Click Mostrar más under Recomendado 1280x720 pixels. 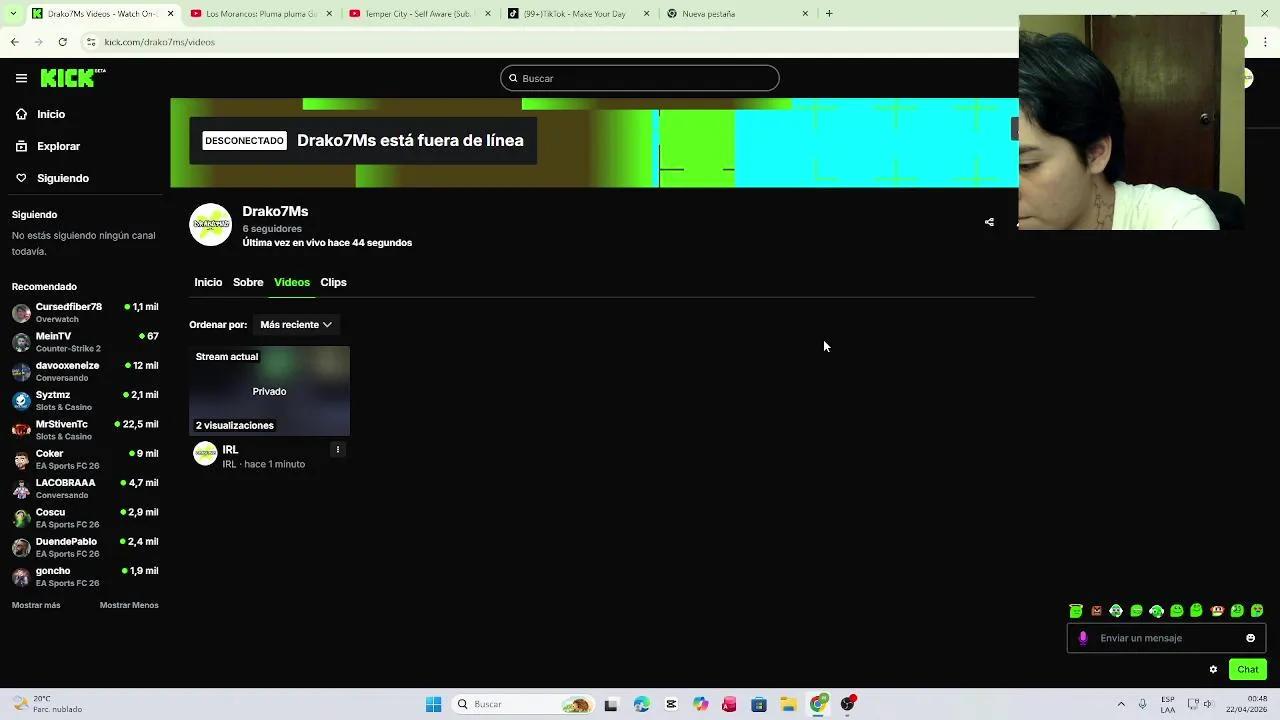click(x=36, y=605)
